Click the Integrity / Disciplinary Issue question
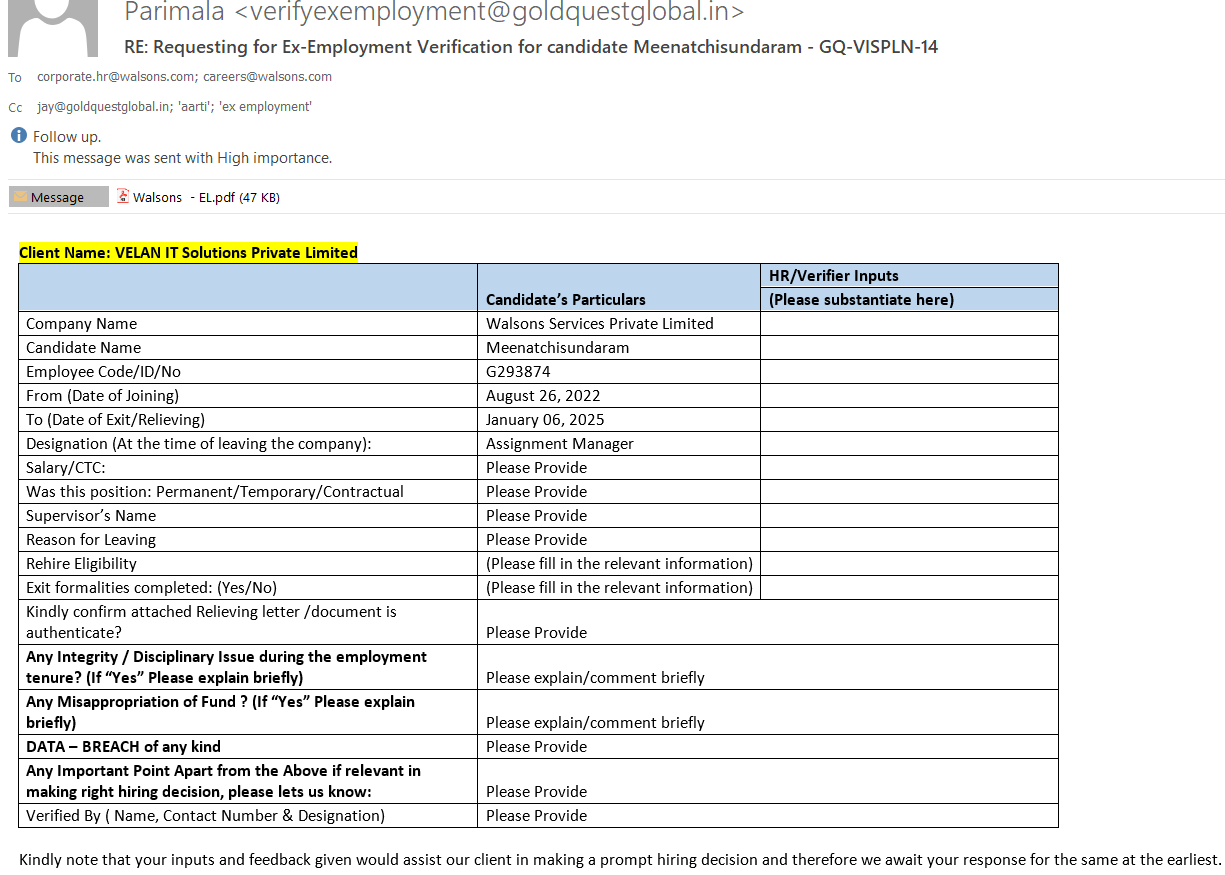The image size is (1225, 875). pos(226,666)
